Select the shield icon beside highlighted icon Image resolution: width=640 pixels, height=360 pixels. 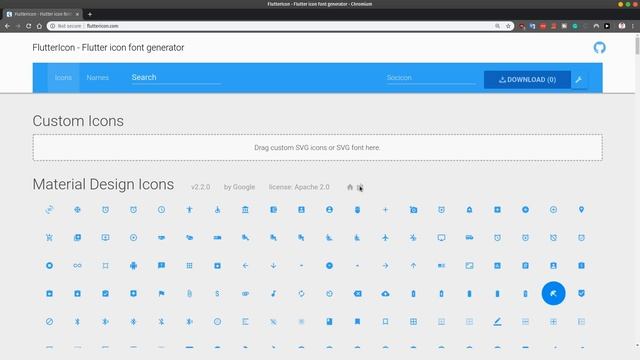point(581,293)
